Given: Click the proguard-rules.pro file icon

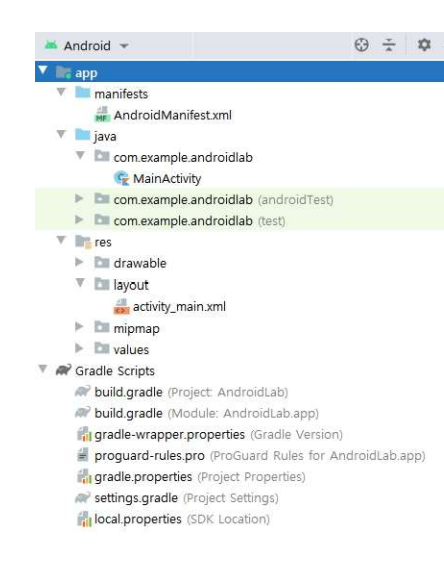Looking at the screenshot, I should tap(83, 454).
